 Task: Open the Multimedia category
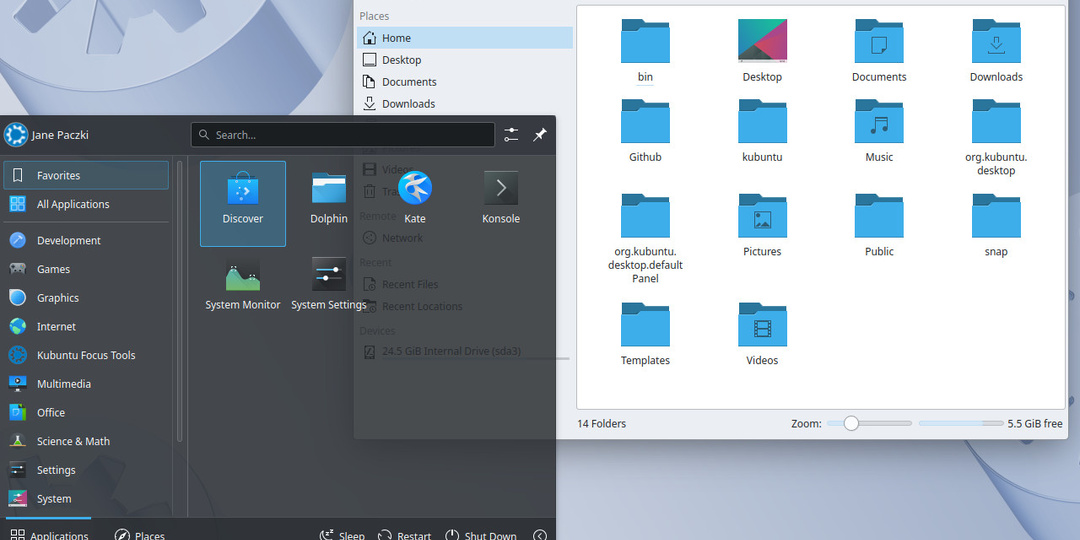pos(86,384)
